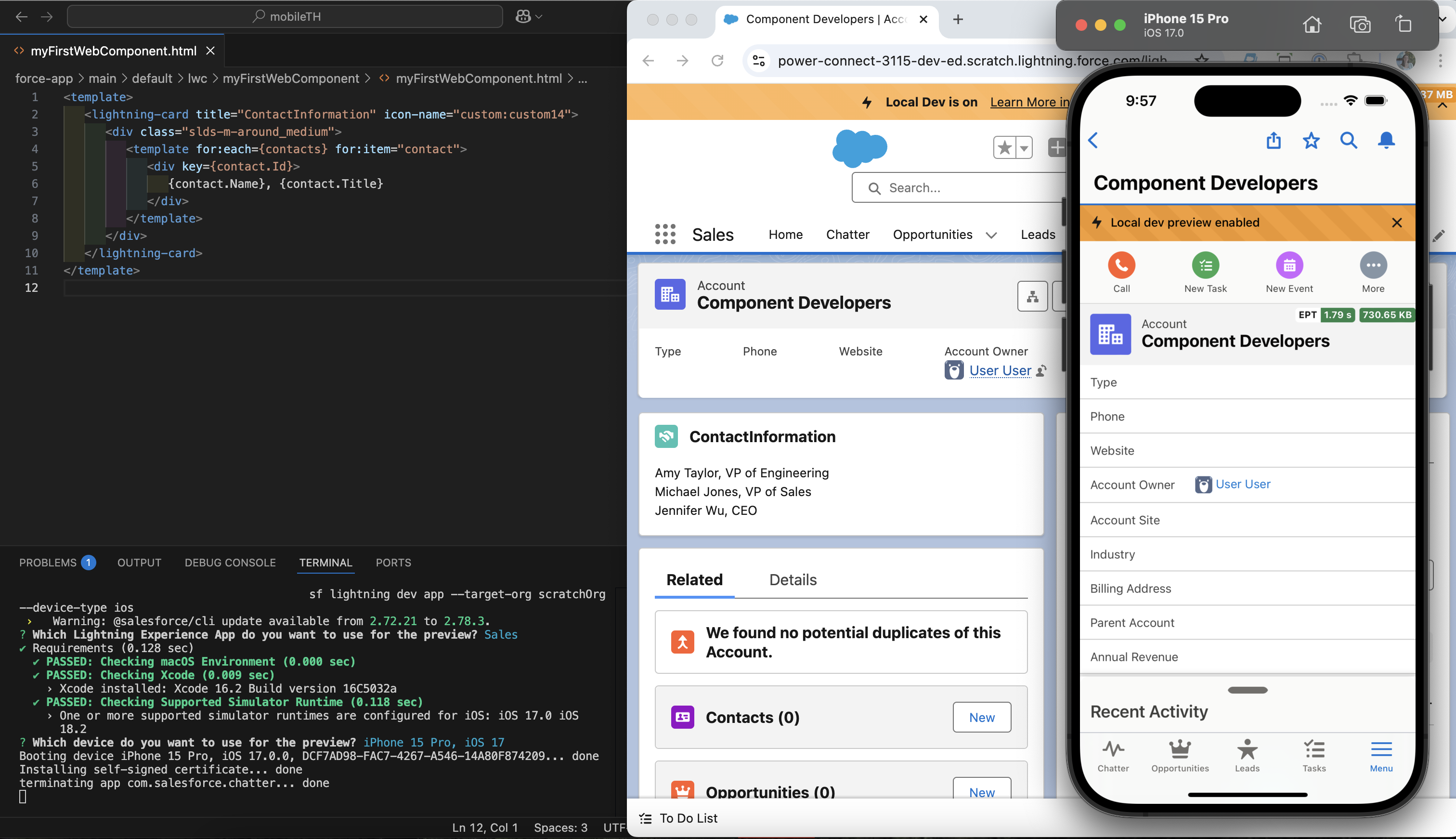1456x839 pixels.
Task: Open the Details tab on account page
Action: (x=793, y=580)
